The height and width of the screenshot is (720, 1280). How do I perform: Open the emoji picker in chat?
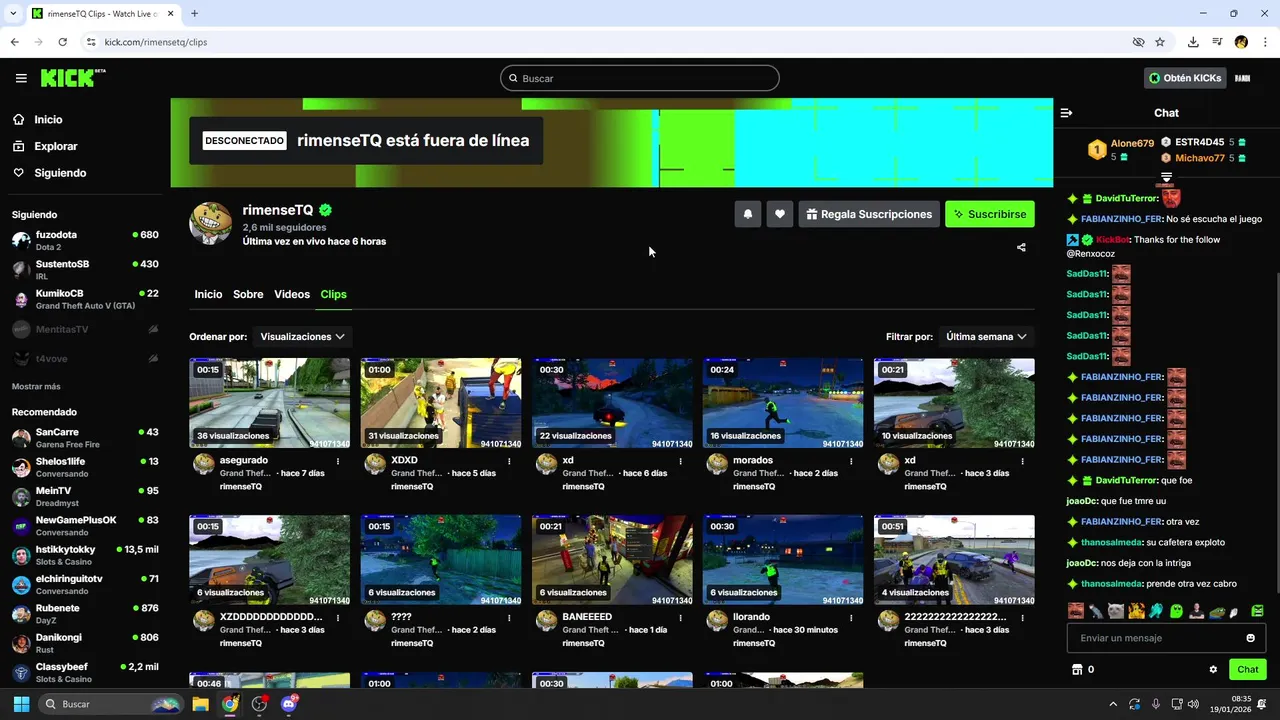click(x=1250, y=638)
